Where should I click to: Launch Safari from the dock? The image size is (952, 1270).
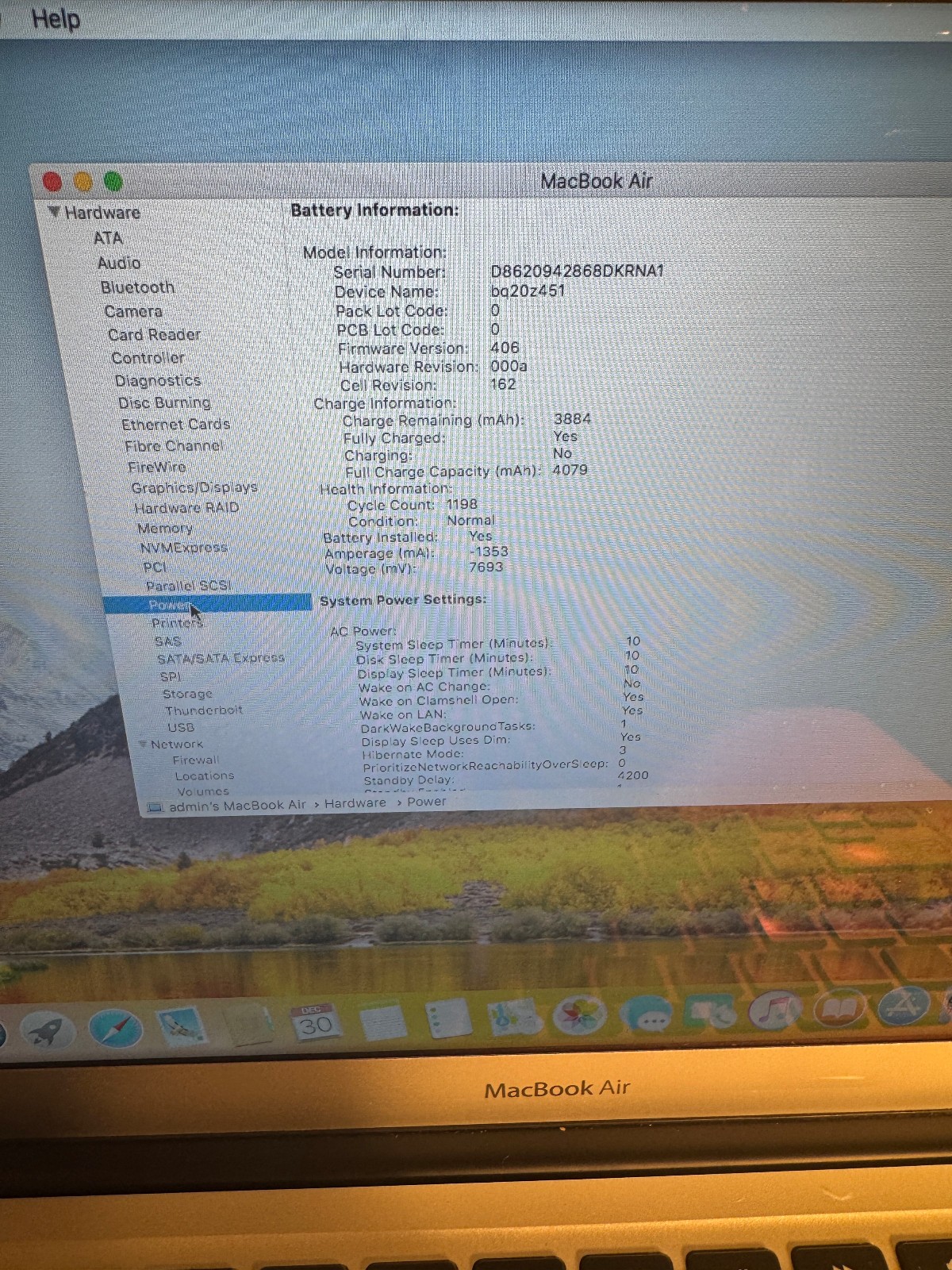116,1029
